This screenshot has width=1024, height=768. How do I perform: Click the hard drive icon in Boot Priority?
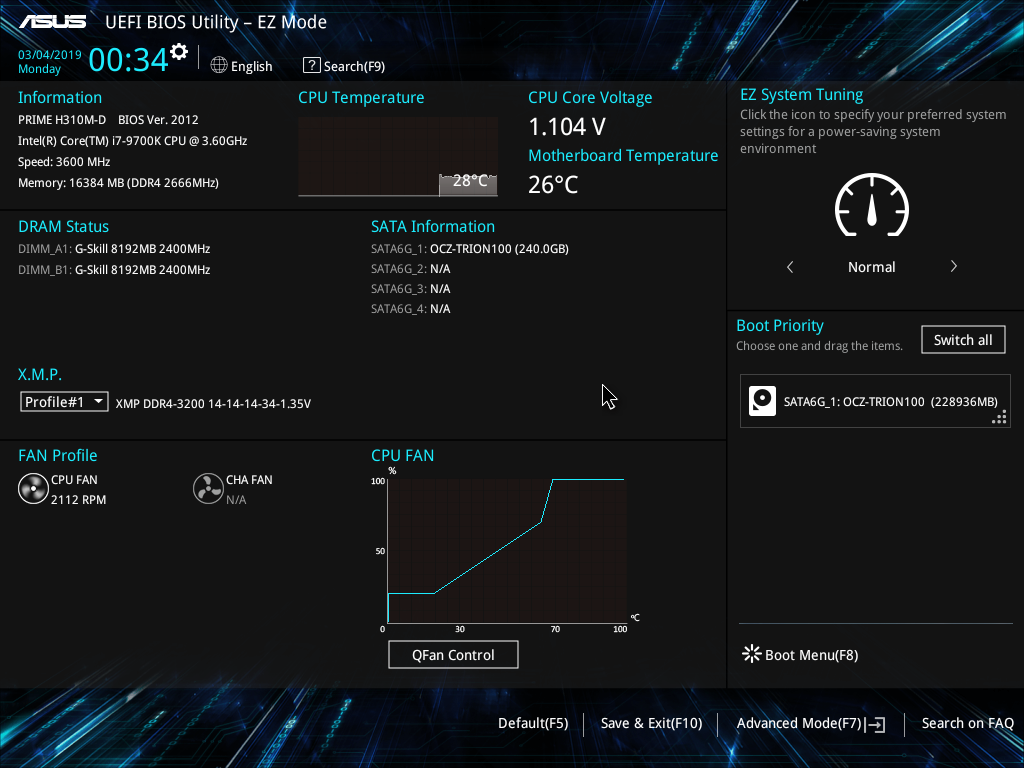click(762, 401)
